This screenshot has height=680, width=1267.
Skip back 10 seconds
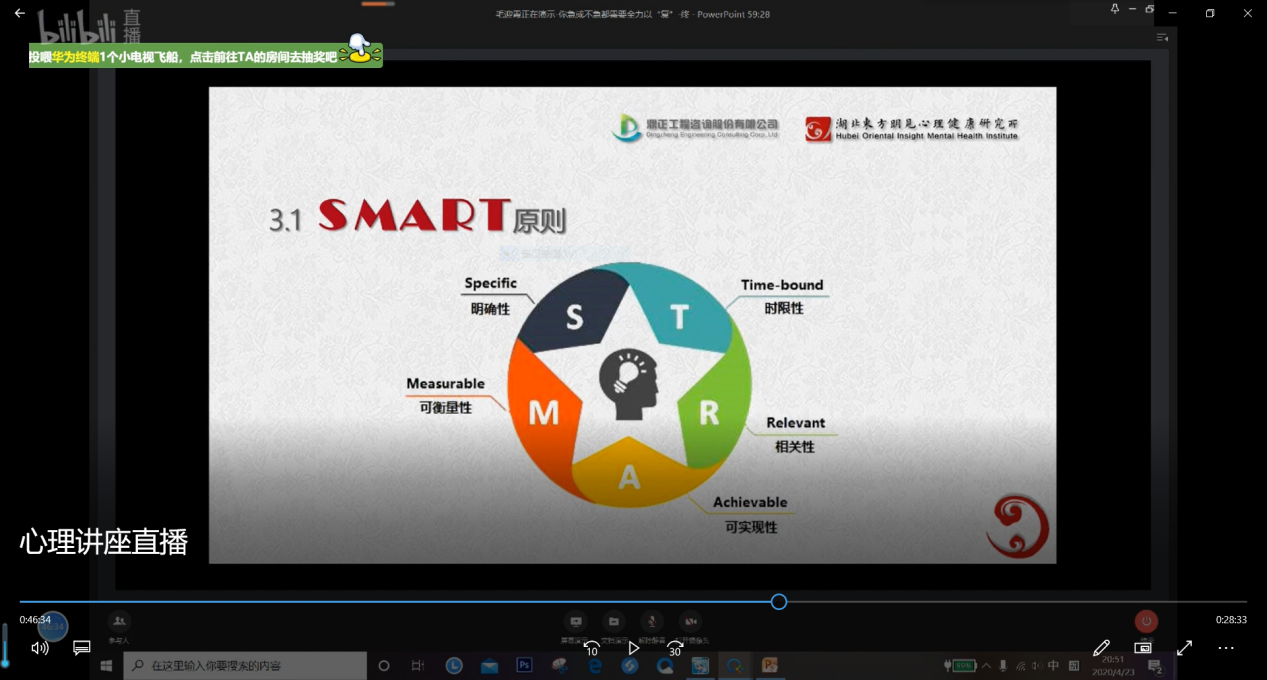coord(591,648)
